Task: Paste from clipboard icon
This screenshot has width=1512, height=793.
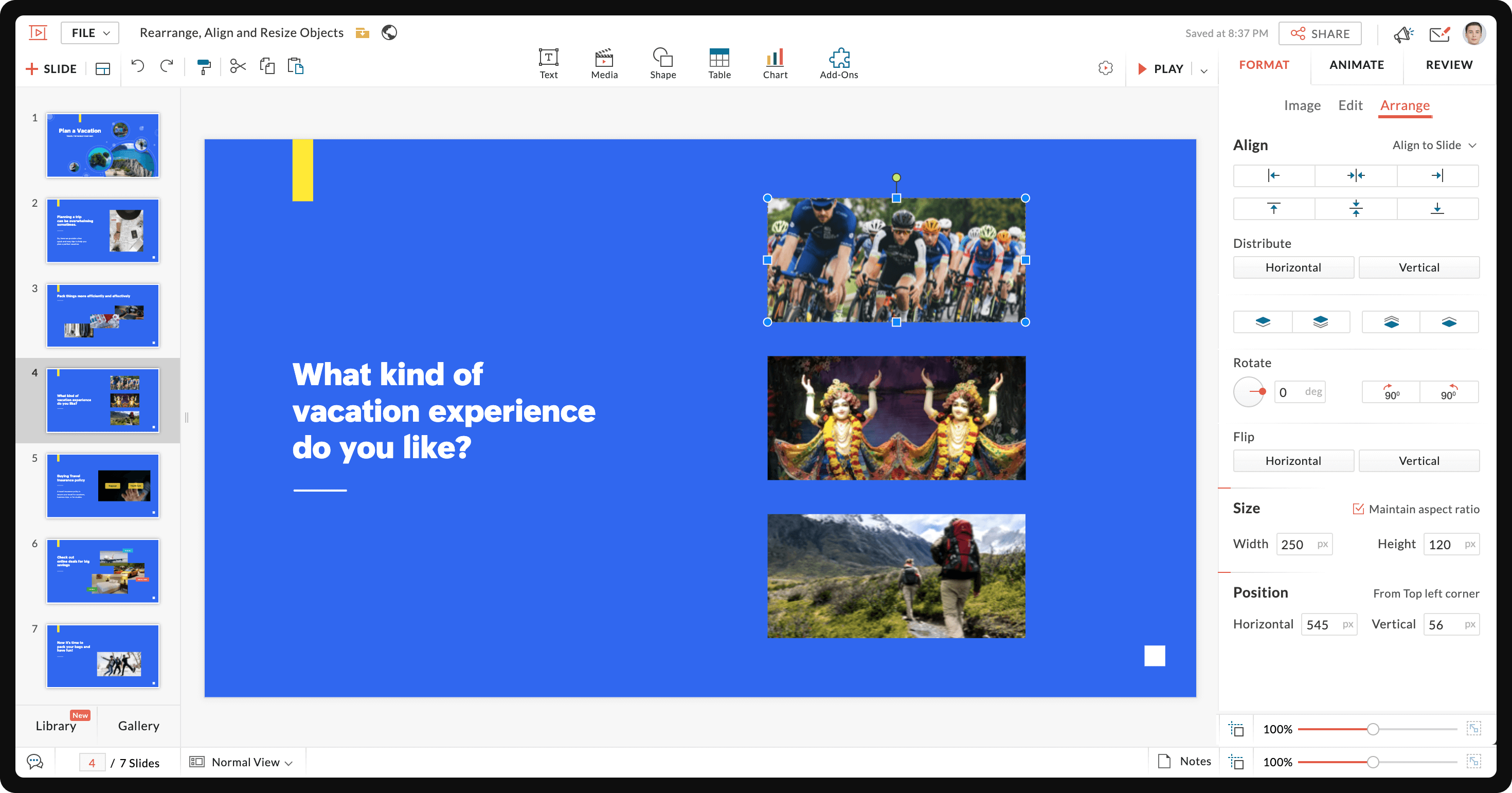Action: (x=295, y=66)
